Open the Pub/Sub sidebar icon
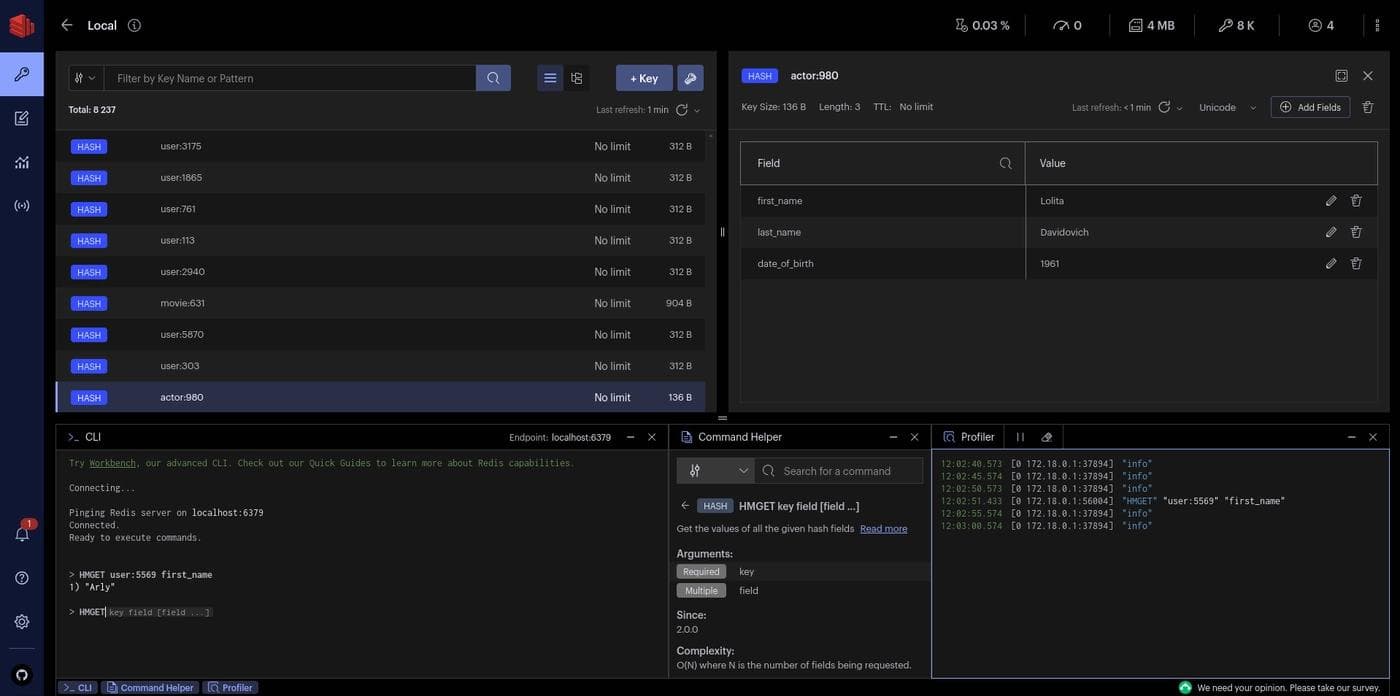The image size is (1400, 696). coord(21,205)
